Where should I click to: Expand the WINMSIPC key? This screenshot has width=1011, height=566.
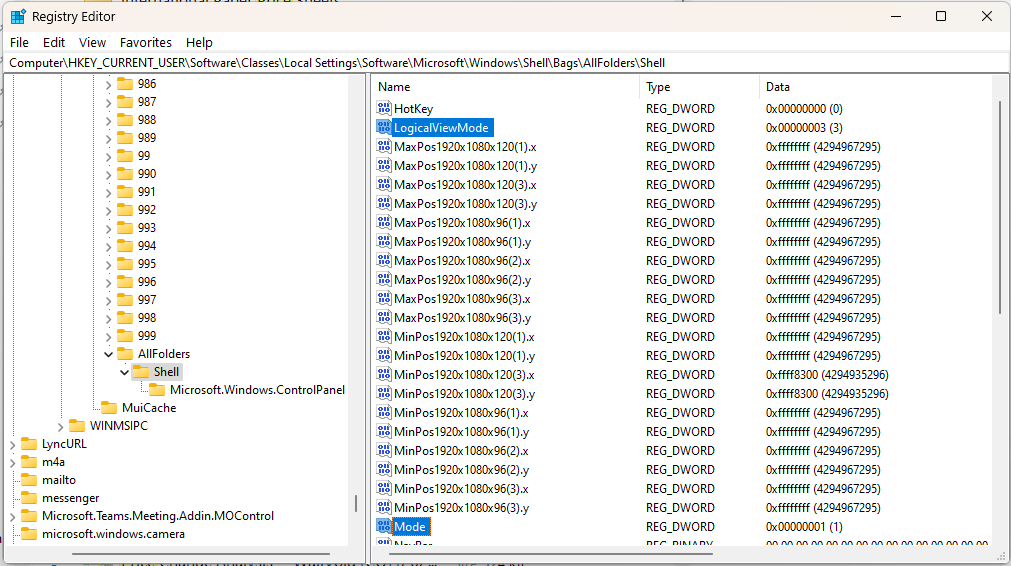[61, 426]
